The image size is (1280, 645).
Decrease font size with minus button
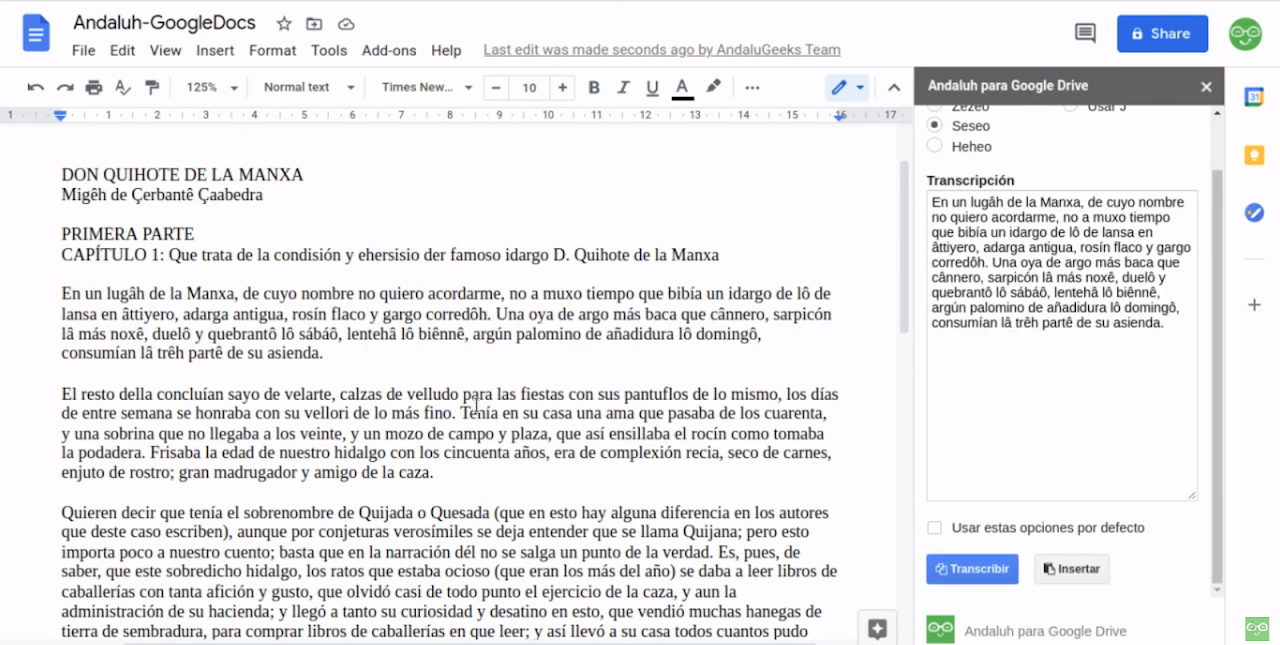click(x=496, y=87)
